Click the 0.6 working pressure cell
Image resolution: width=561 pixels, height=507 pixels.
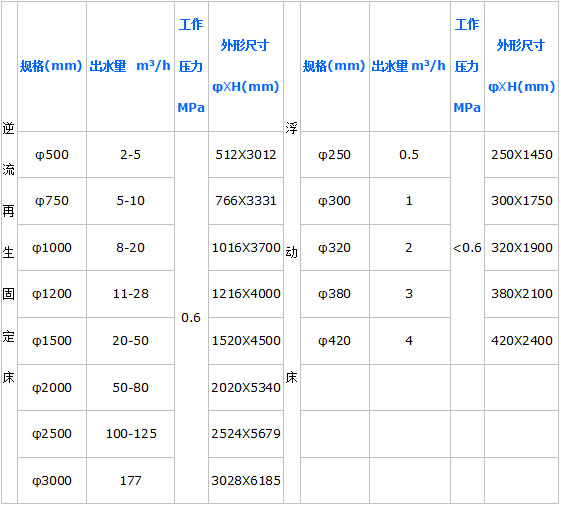tap(191, 317)
